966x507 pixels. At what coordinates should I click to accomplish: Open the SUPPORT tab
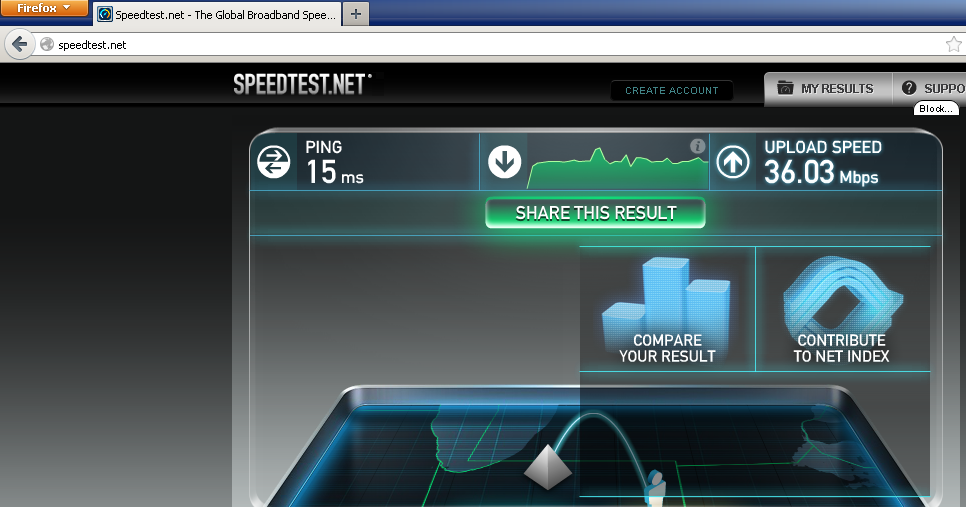click(x=929, y=89)
